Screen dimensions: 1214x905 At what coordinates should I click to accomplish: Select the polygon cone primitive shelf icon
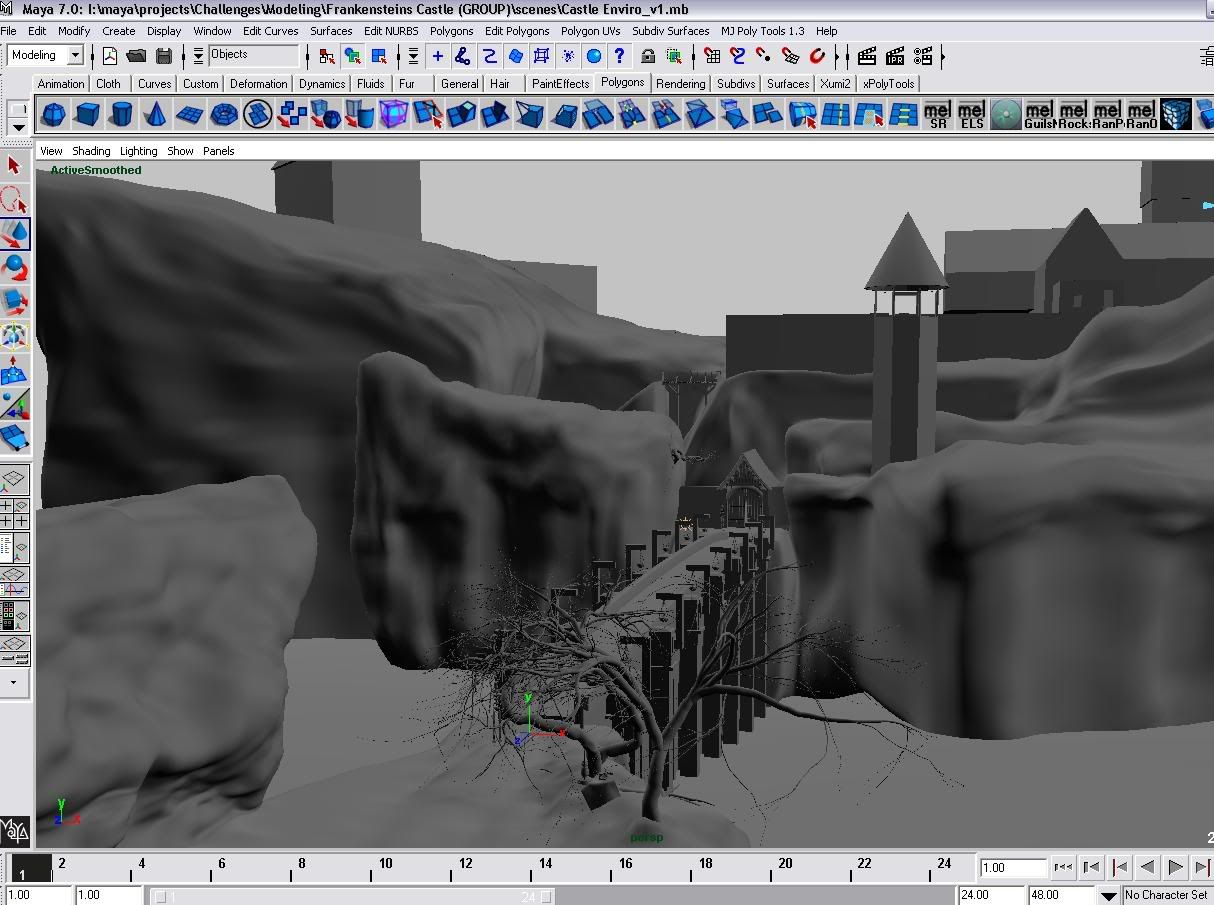click(155, 114)
